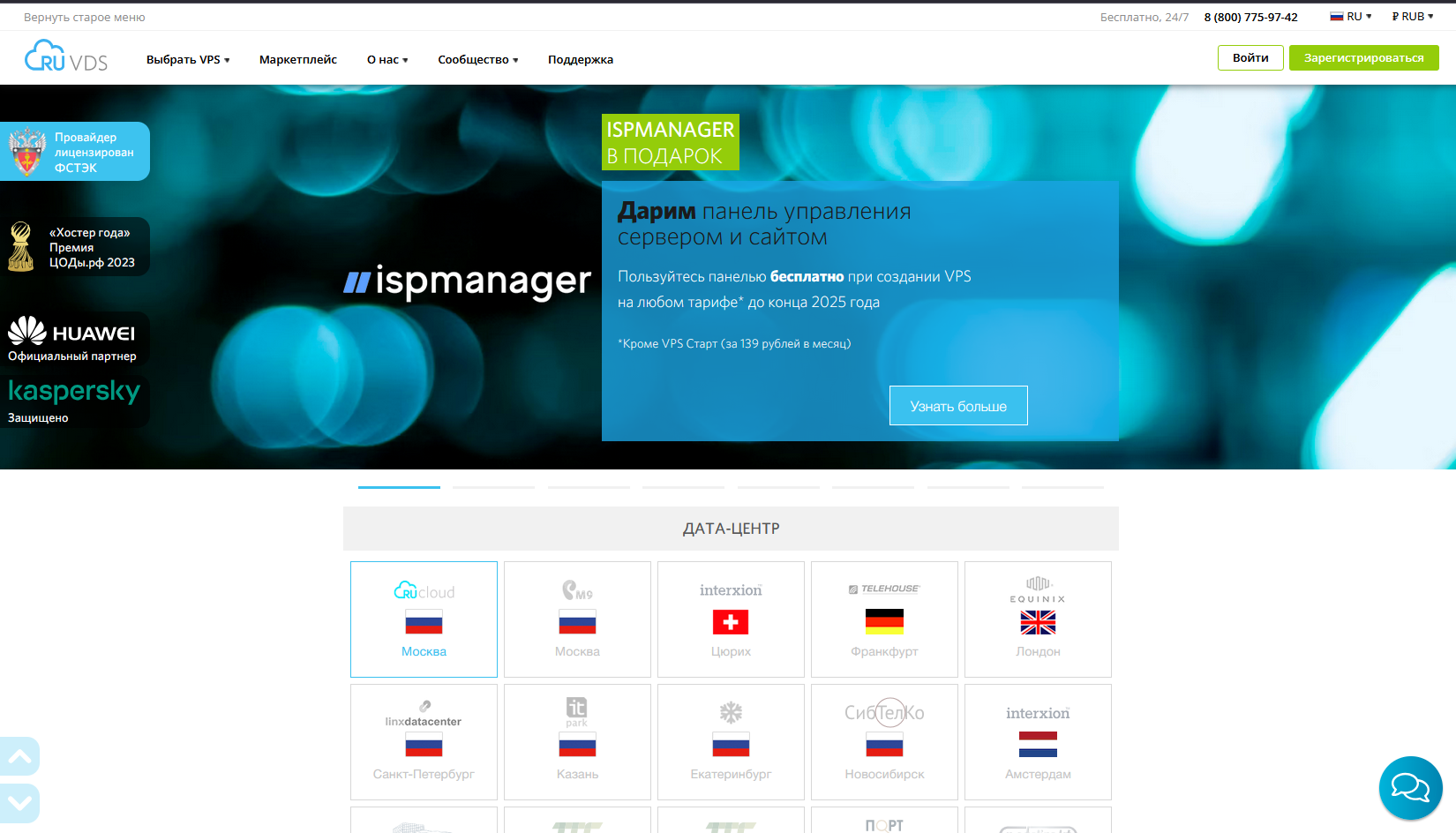The width and height of the screenshot is (1456, 833).
Task: Click the ПОРТ data center tile
Action: 884,820
